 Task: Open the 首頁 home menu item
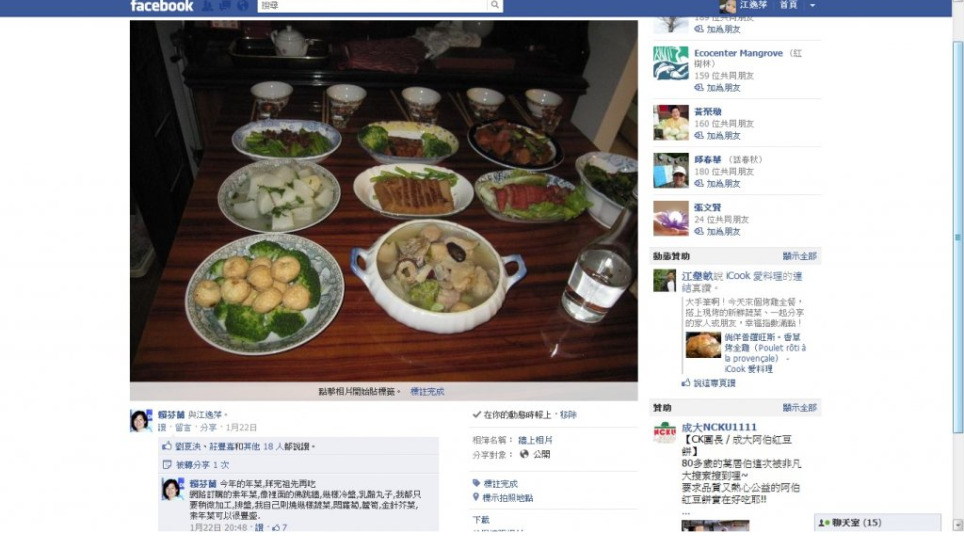pyautogui.click(x=788, y=5)
